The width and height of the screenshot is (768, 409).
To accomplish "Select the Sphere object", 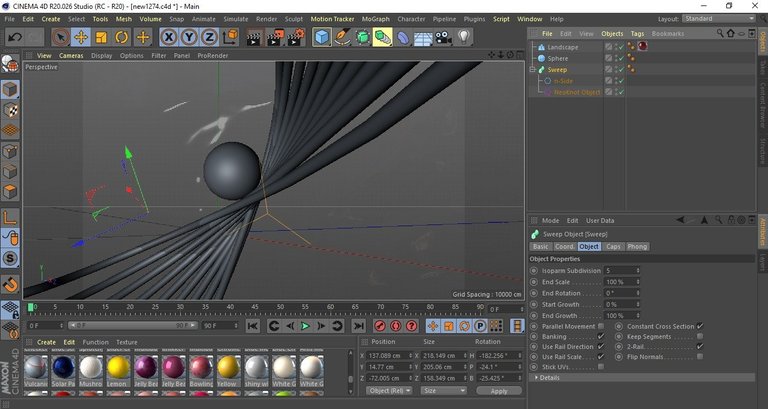I will tap(557, 58).
